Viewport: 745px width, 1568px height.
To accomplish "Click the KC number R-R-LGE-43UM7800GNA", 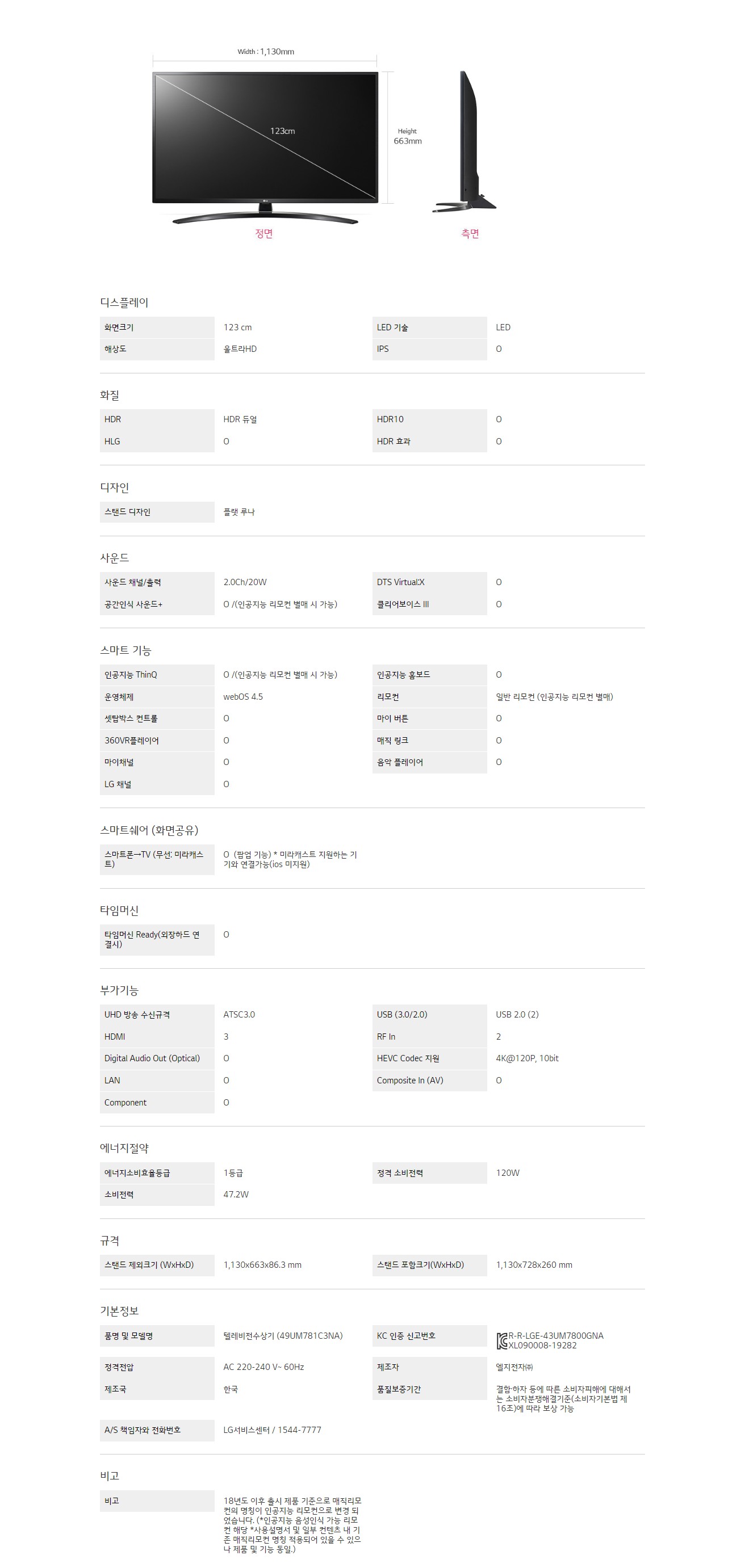I will click(555, 1335).
